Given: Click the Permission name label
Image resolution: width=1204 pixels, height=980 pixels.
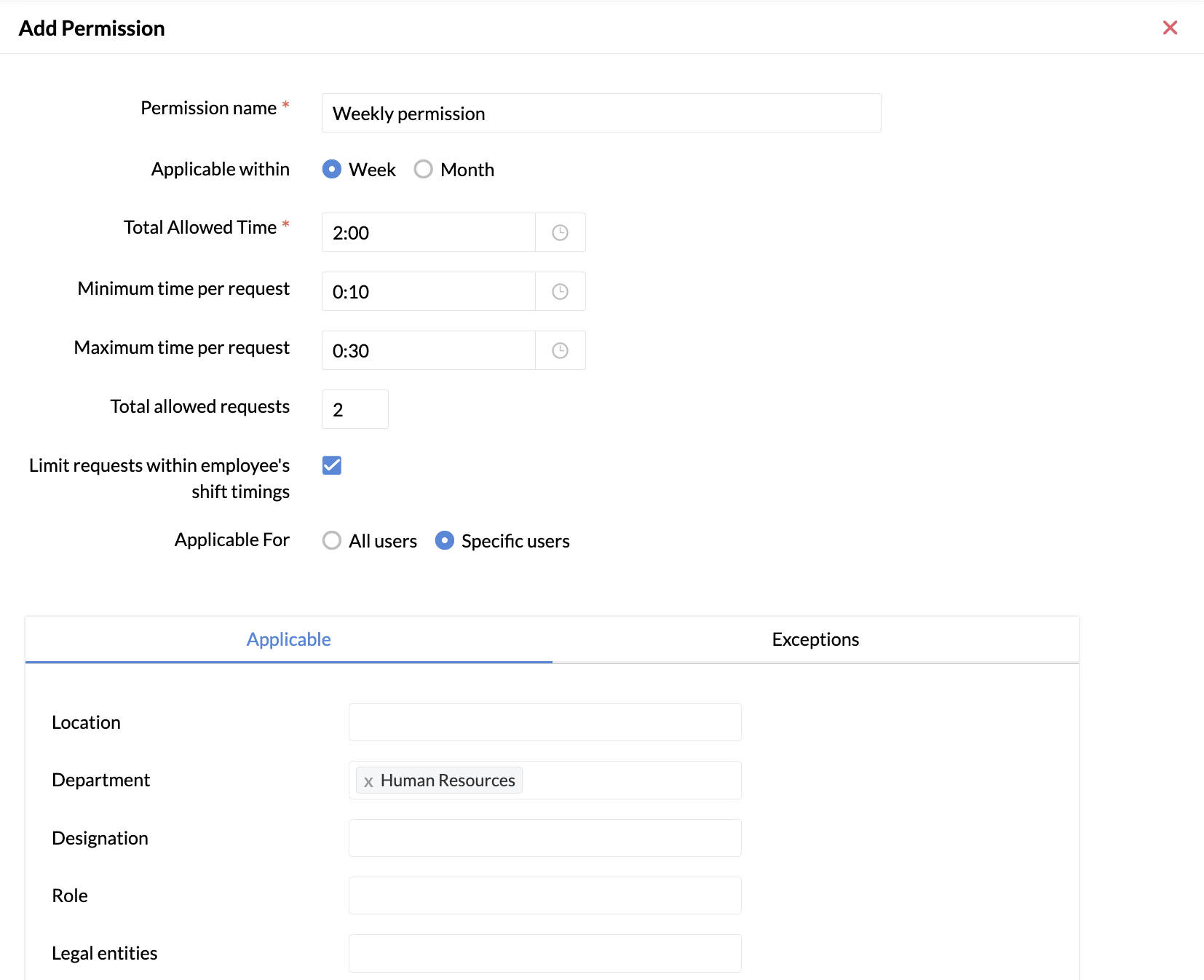Looking at the screenshot, I should point(208,108).
